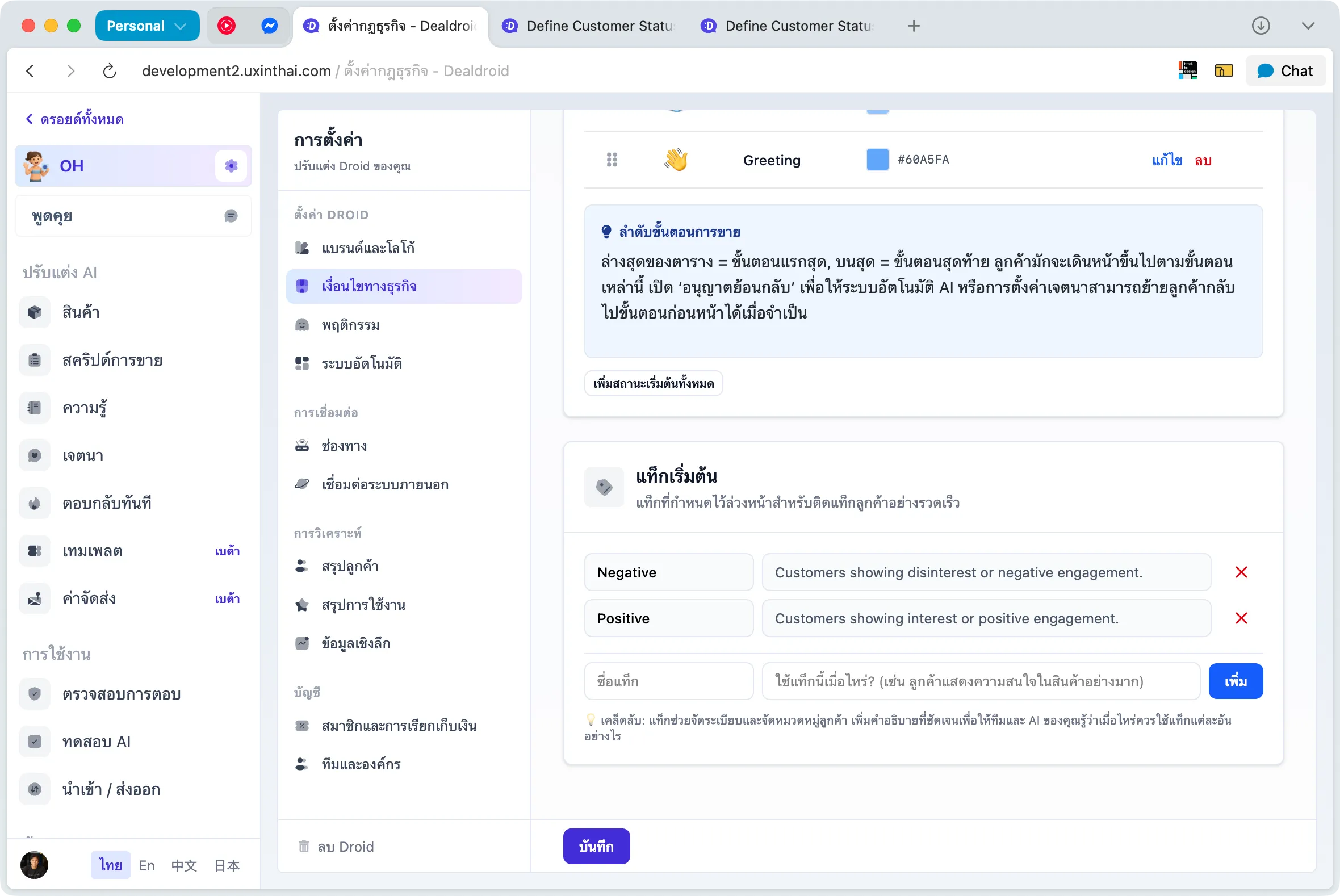Open the chat bubble icon beside พูดคุย
The image size is (1340, 896).
coord(231,216)
